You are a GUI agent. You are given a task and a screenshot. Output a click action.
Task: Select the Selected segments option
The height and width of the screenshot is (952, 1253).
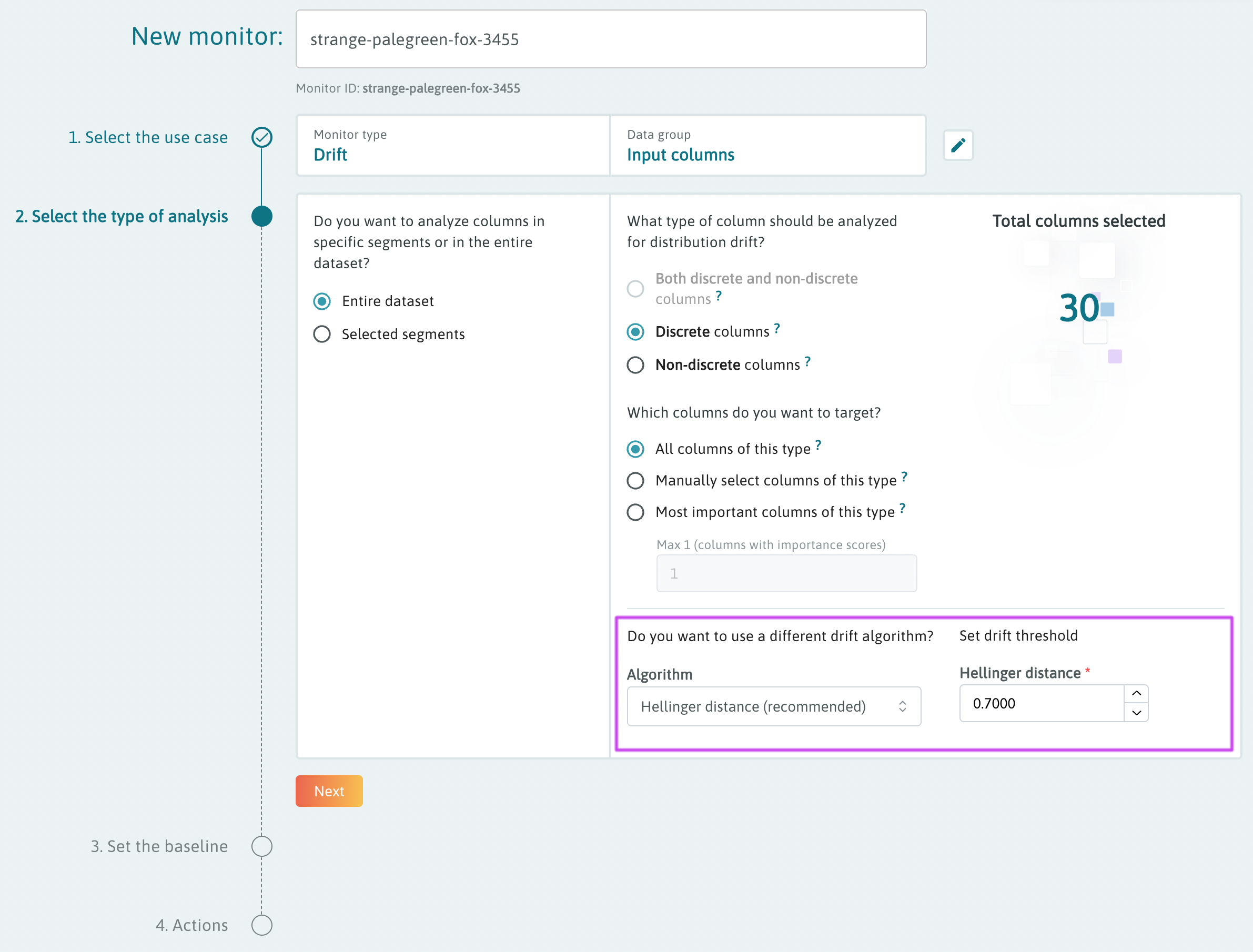pyautogui.click(x=321, y=334)
